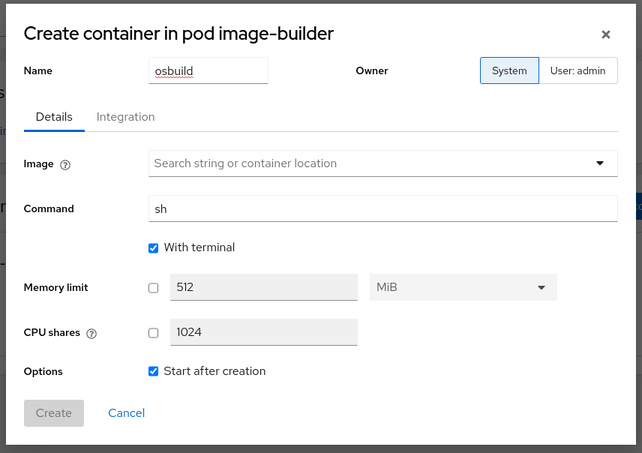The image size is (642, 453).
Task: Click the Create button
Action: coord(54,413)
